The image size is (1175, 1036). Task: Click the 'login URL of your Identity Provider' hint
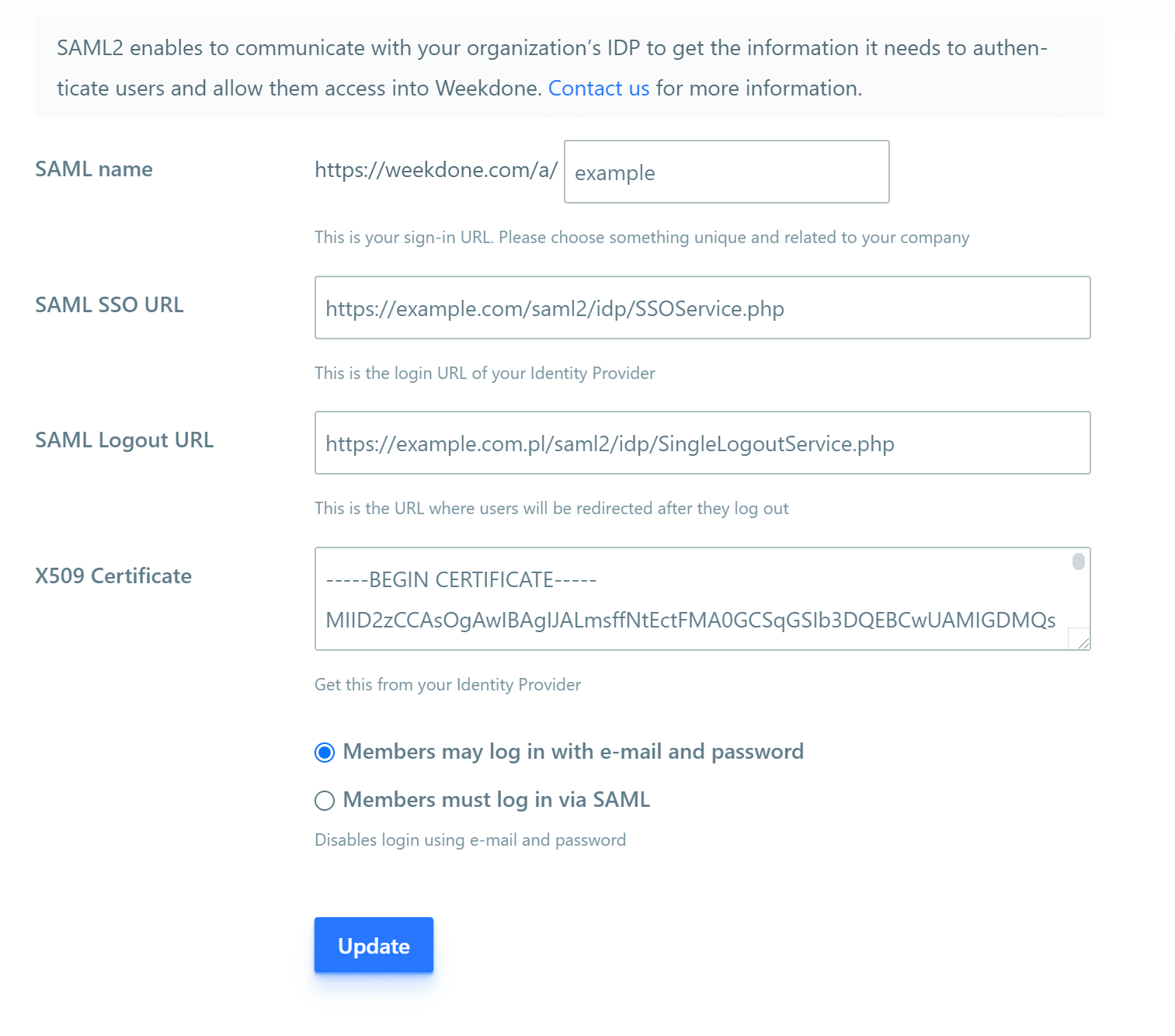(485, 374)
